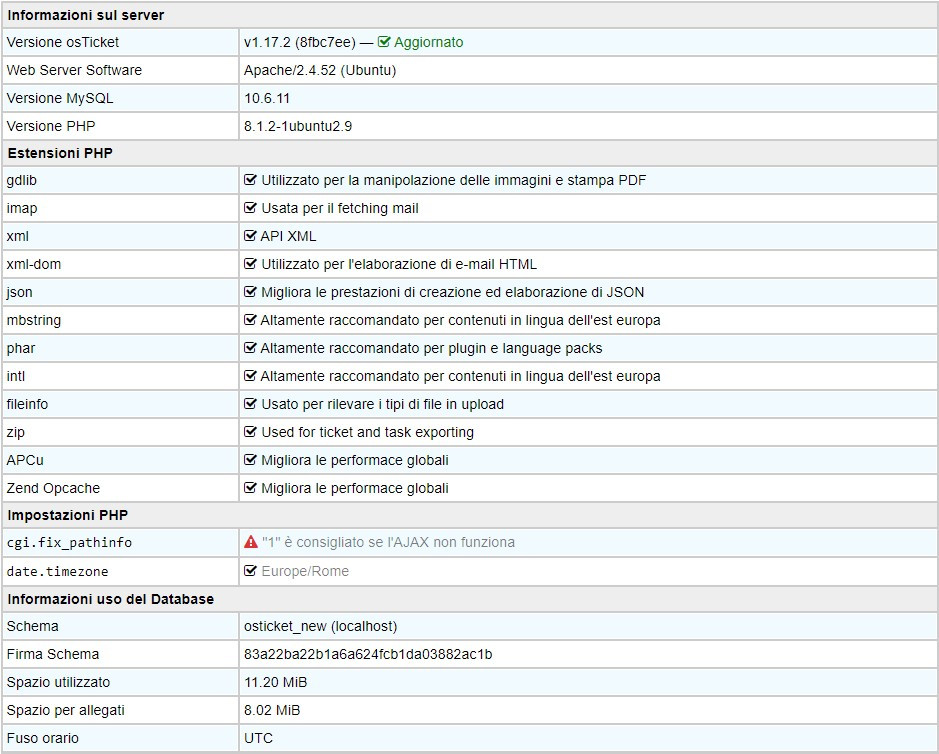
Task: Click the Firma Schema hash value
Action: tap(368, 654)
